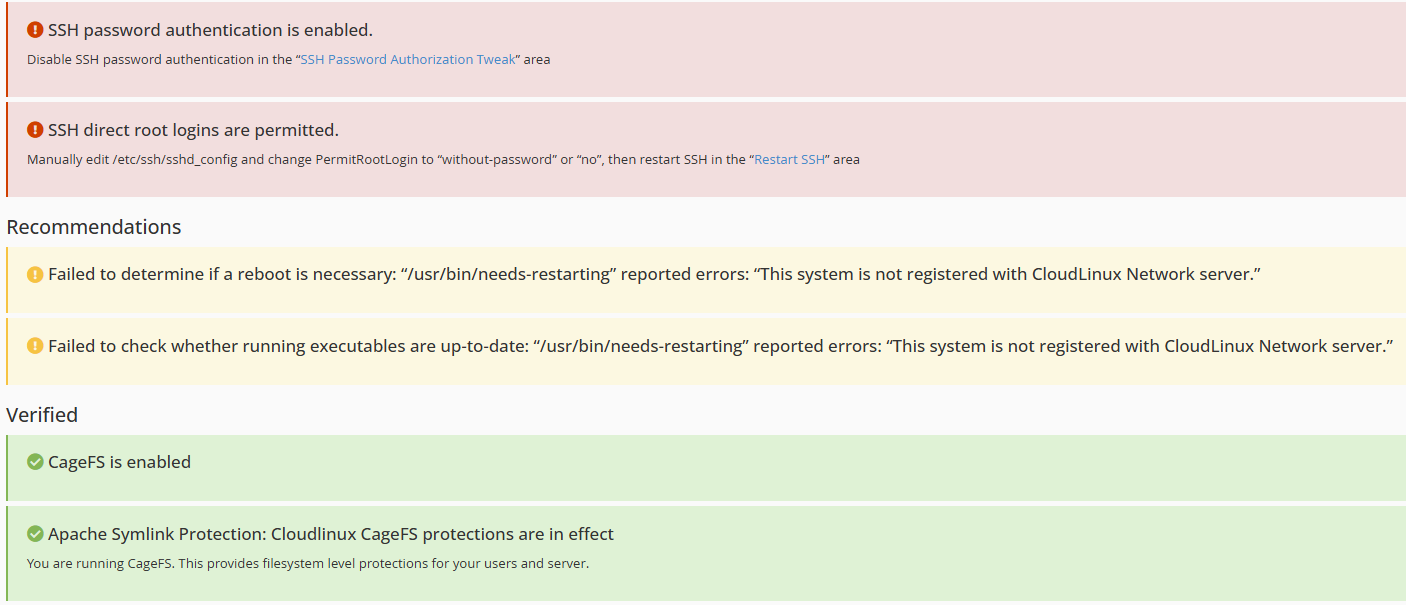Select the Recommendations section heading

pyautogui.click(x=94, y=226)
